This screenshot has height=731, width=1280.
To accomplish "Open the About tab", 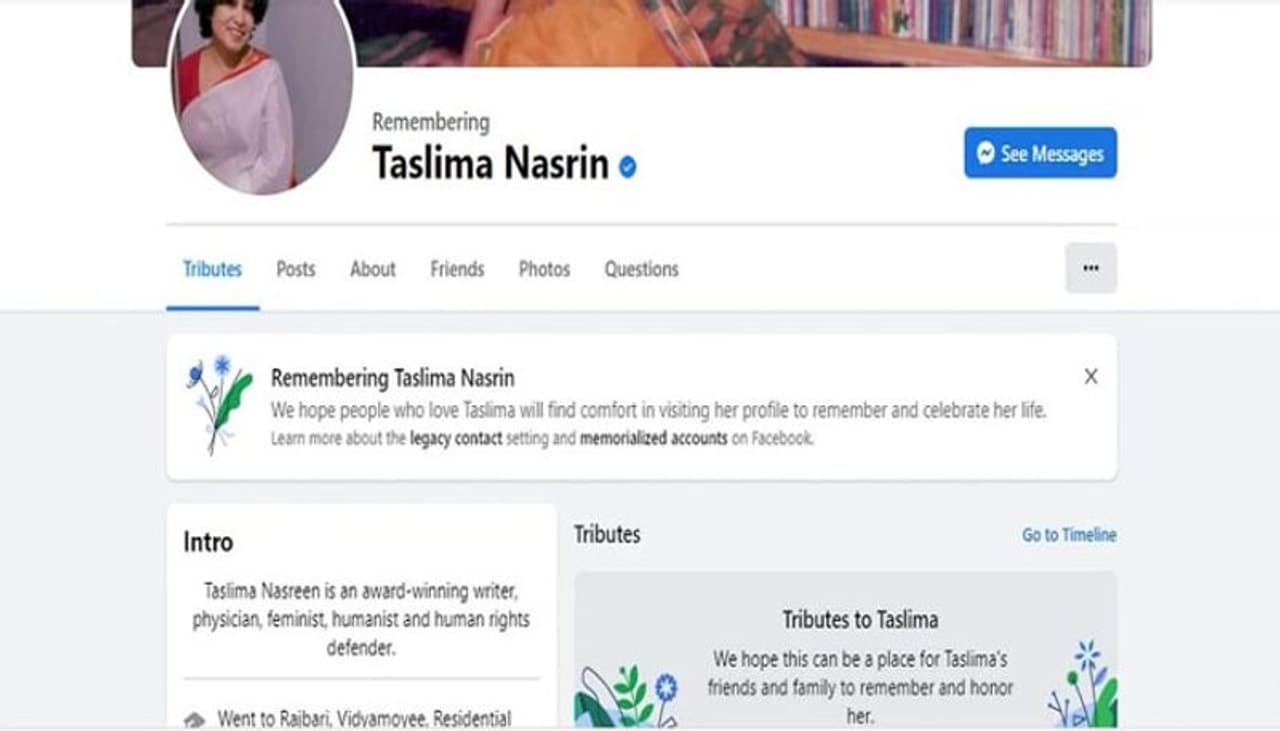I will [373, 269].
